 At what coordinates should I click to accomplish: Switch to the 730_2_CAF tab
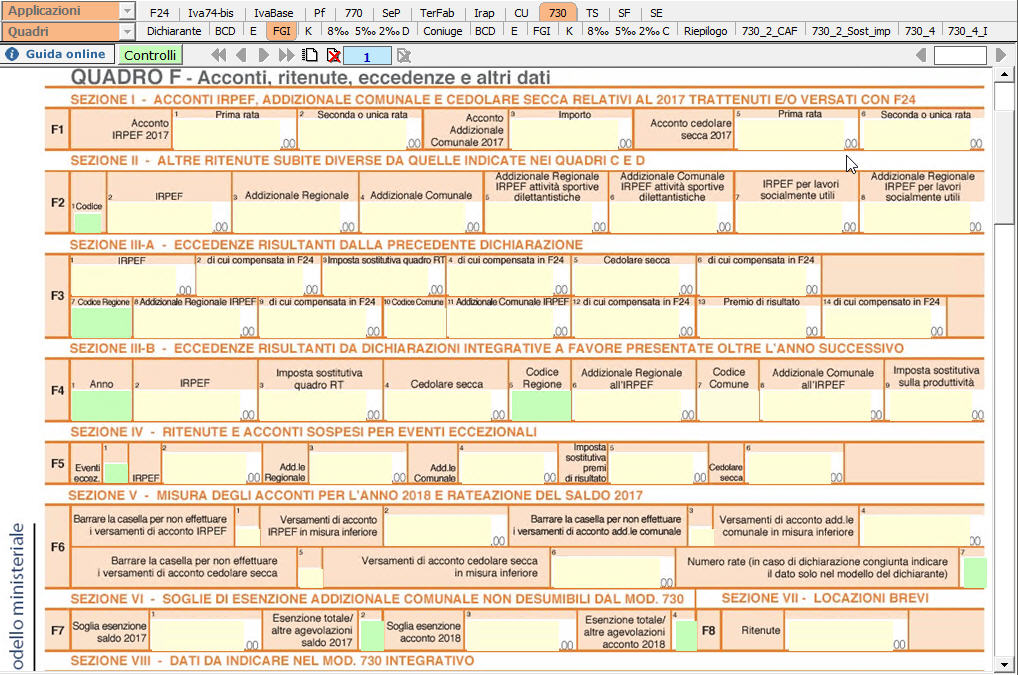[769, 31]
